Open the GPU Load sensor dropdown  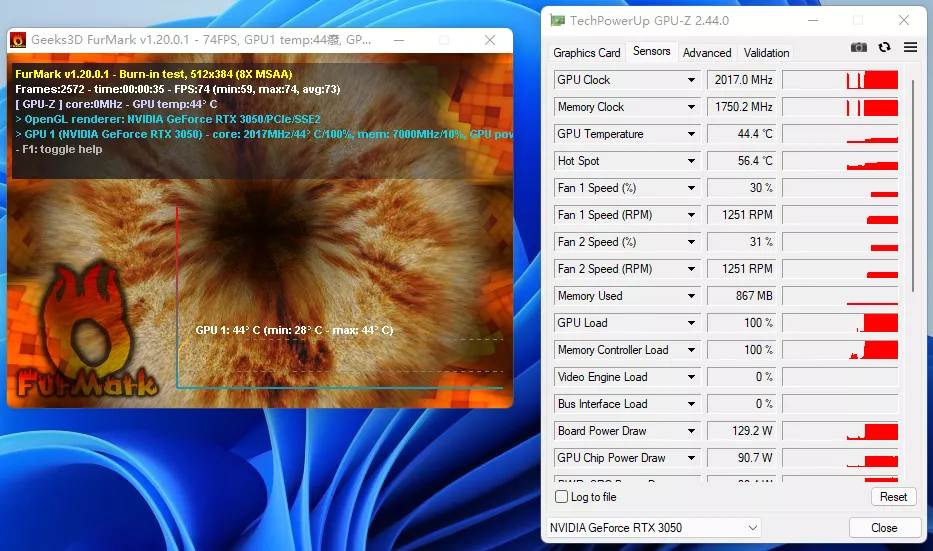pos(691,323)
